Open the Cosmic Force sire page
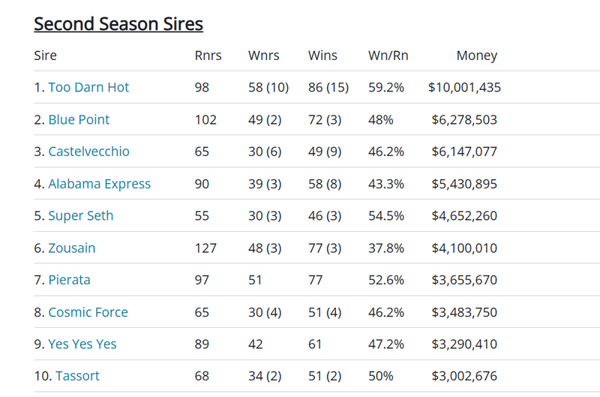The image size is (600, 397). point(88,312)
